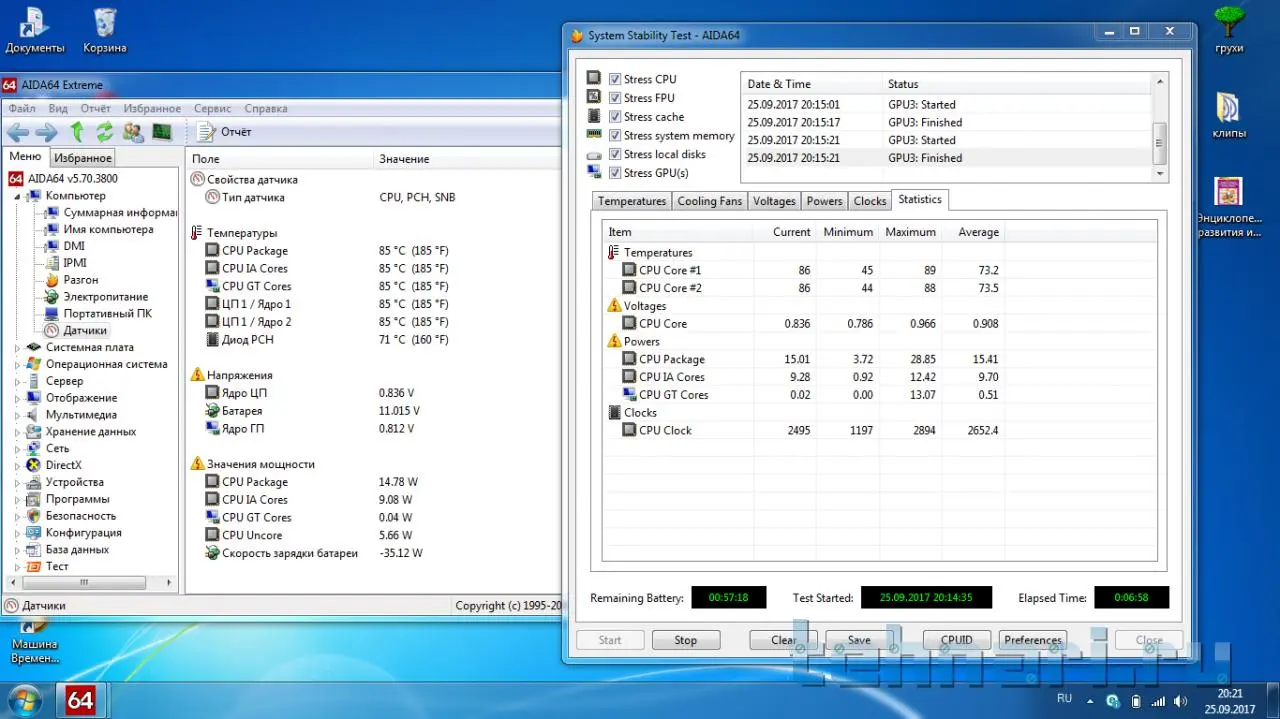Open the Сервис menu

pos(212,108)
